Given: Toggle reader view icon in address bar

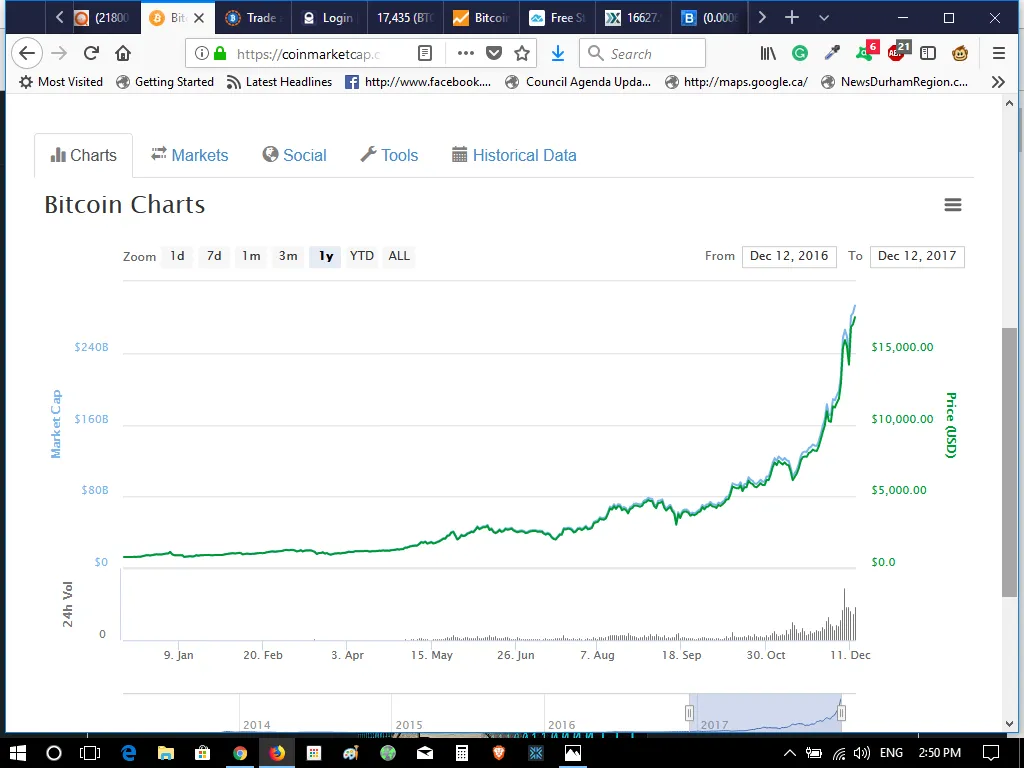Looking at the screenshot, I should (x=424, y=54).
